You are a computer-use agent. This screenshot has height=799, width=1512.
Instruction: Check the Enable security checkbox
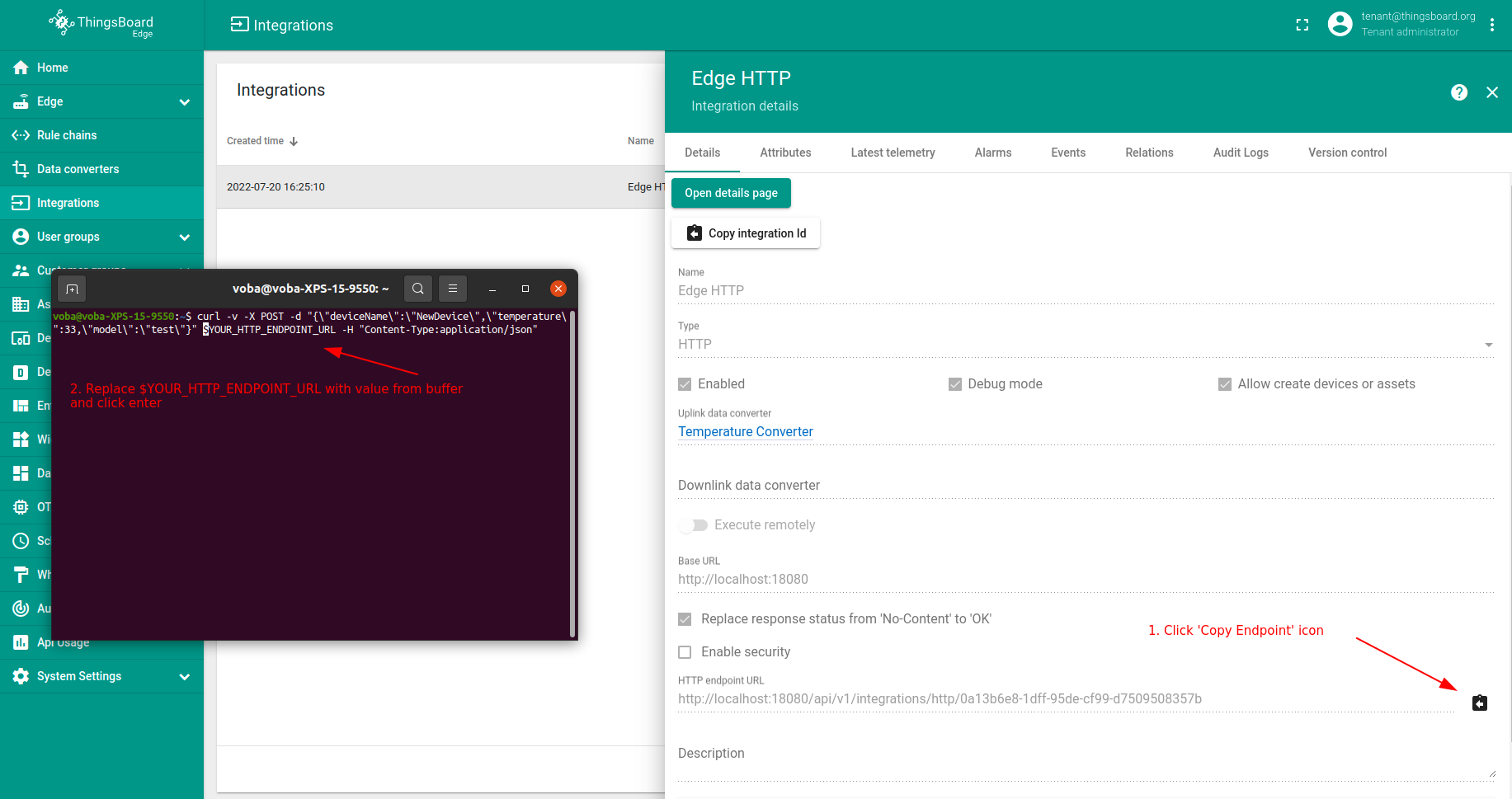[x=685, y=652]
